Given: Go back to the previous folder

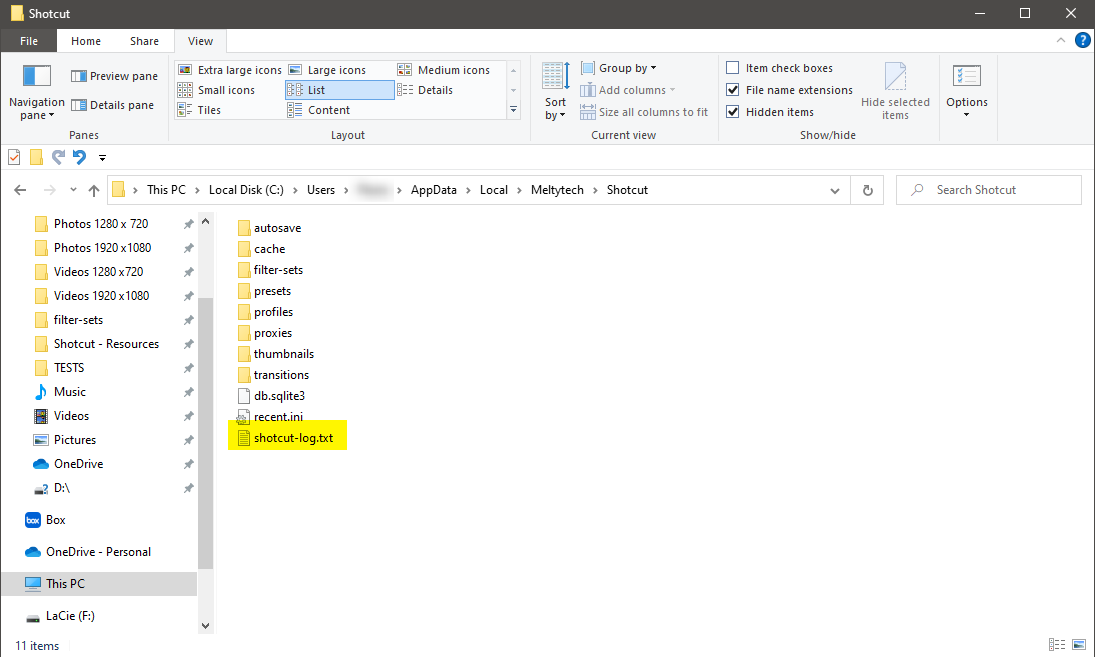Looking at the screenshot, I should (20, 190).
